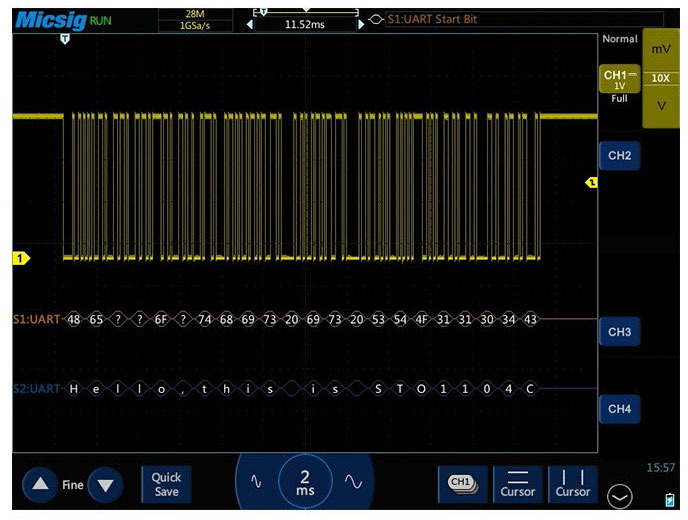Open the CH1 channel selector icon
Image resolution: width=688 pixels, height=520 pixels.
pyautogui.click(x=461, y=484)
